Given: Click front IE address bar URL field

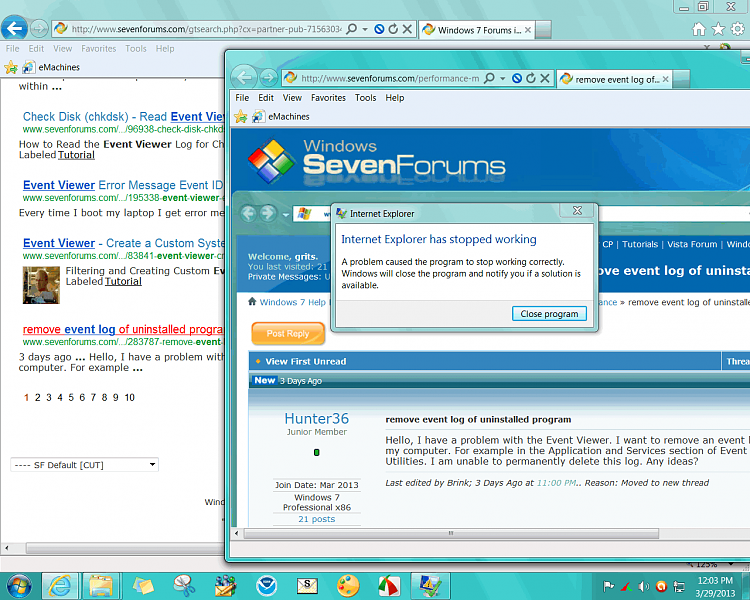Looking at the screenshot, I should 390,78.
